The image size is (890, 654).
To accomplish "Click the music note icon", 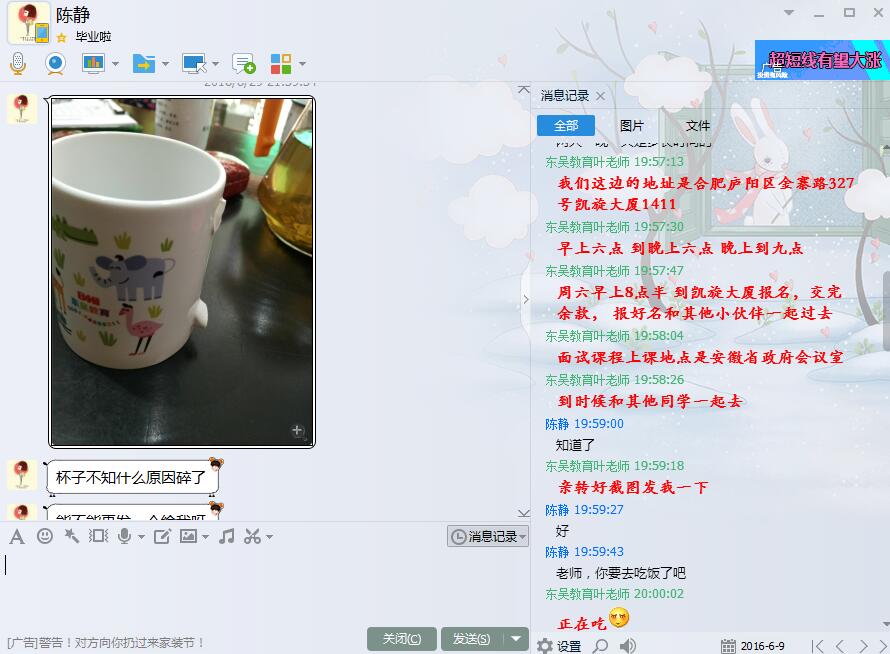I will click(226, 536).
